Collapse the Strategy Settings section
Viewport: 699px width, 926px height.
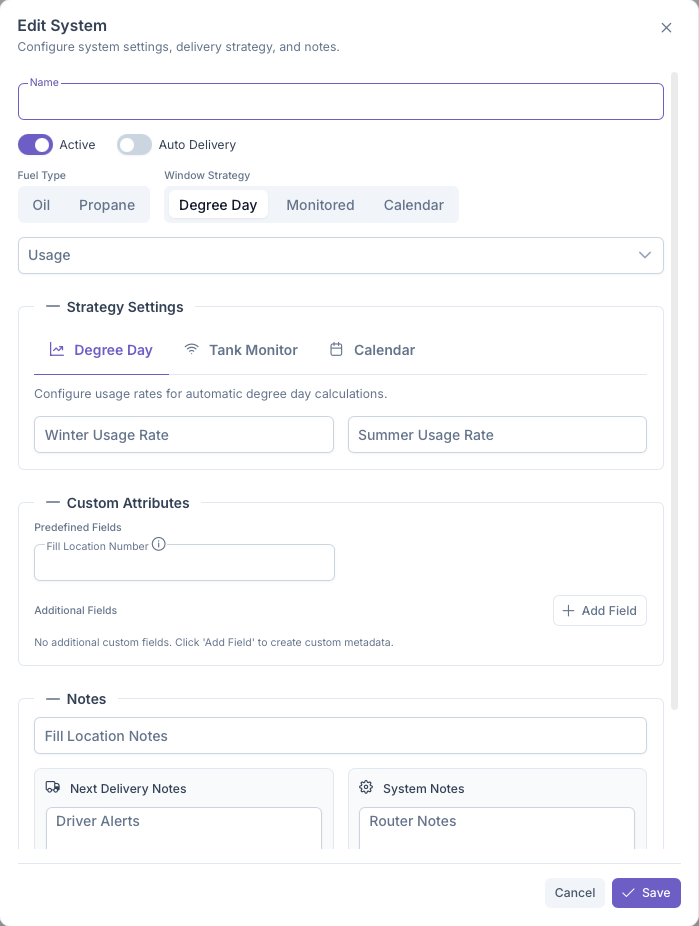[x=53, y=307]
